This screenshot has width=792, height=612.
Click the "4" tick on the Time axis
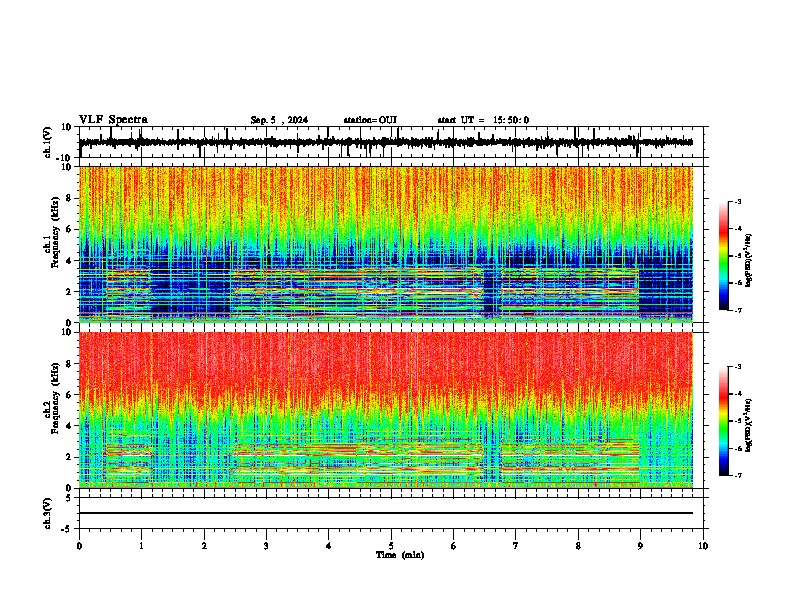point(329,546)
